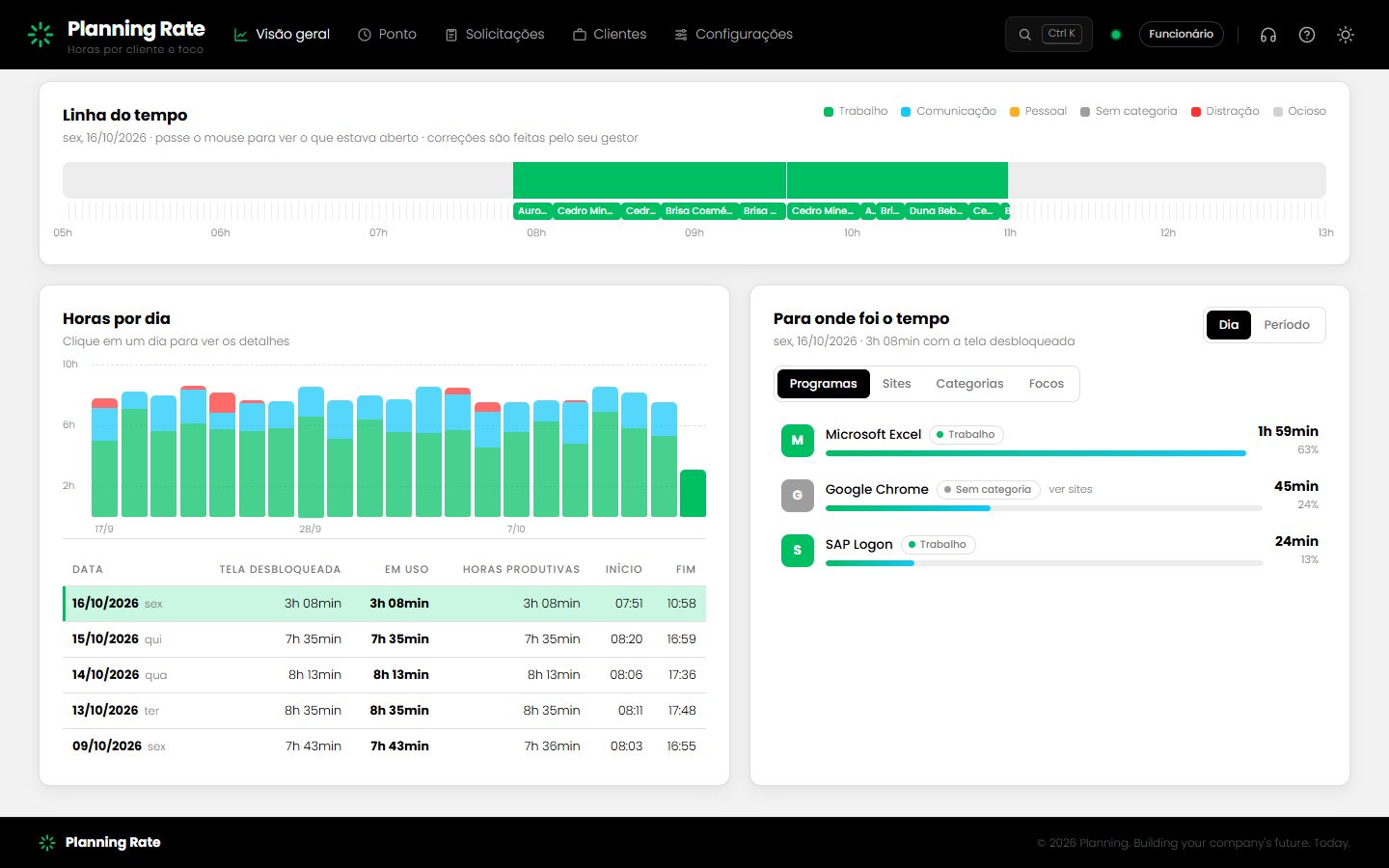Go to Visão geral in the navigation
The image size is (1389, 868).
coord(282,35)
